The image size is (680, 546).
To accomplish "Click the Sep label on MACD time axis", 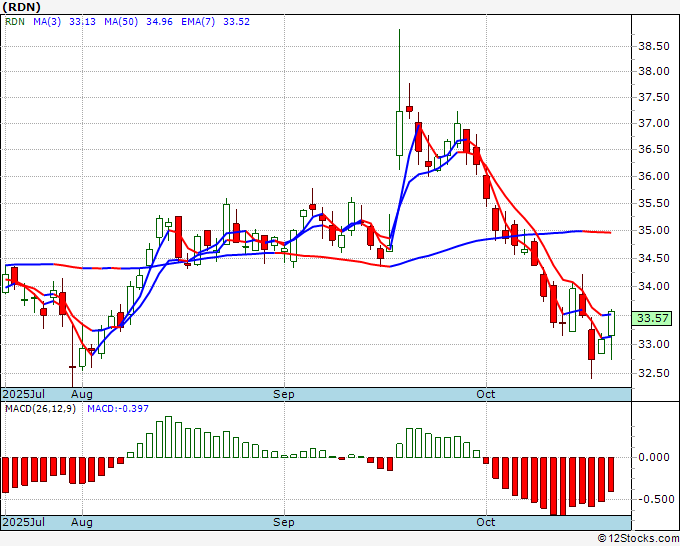I will pos(284,522).
